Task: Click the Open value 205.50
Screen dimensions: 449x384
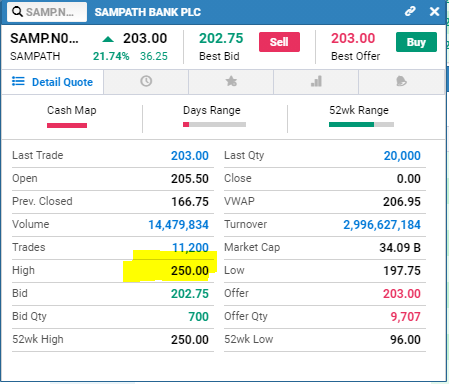Action: 190,179
